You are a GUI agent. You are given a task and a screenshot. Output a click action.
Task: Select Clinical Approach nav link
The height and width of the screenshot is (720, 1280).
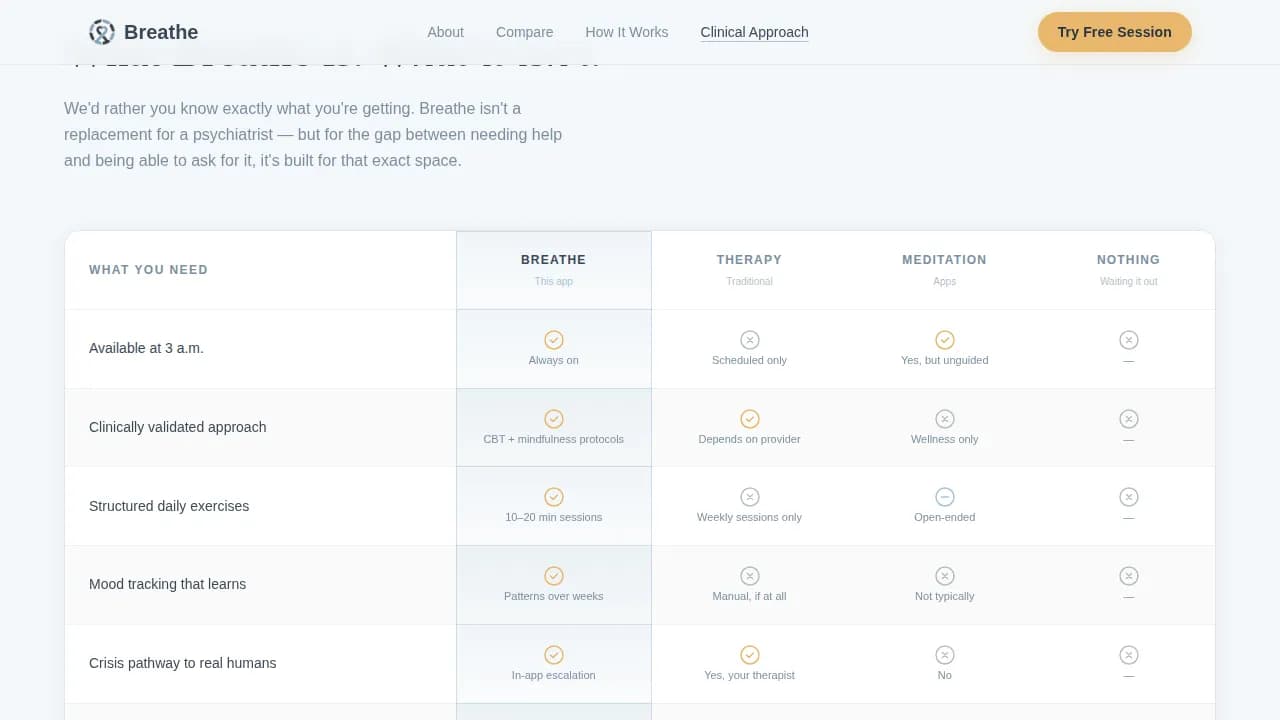click(754, 32)
